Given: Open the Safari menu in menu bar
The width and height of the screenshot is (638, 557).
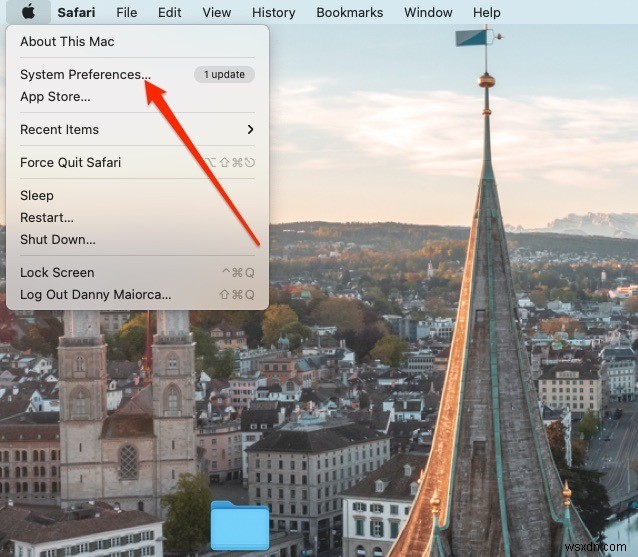Looking at the screenshot, I should (76, 13).
